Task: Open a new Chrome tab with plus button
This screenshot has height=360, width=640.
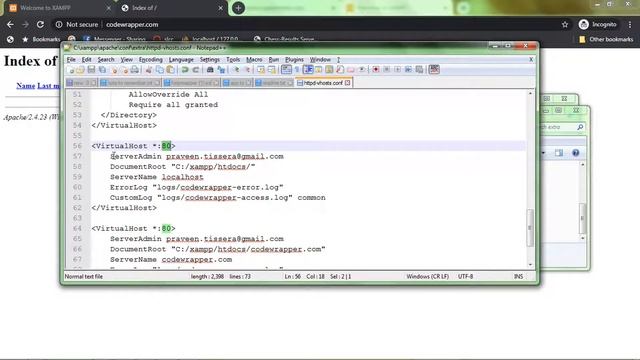Action: click(238, 8)
